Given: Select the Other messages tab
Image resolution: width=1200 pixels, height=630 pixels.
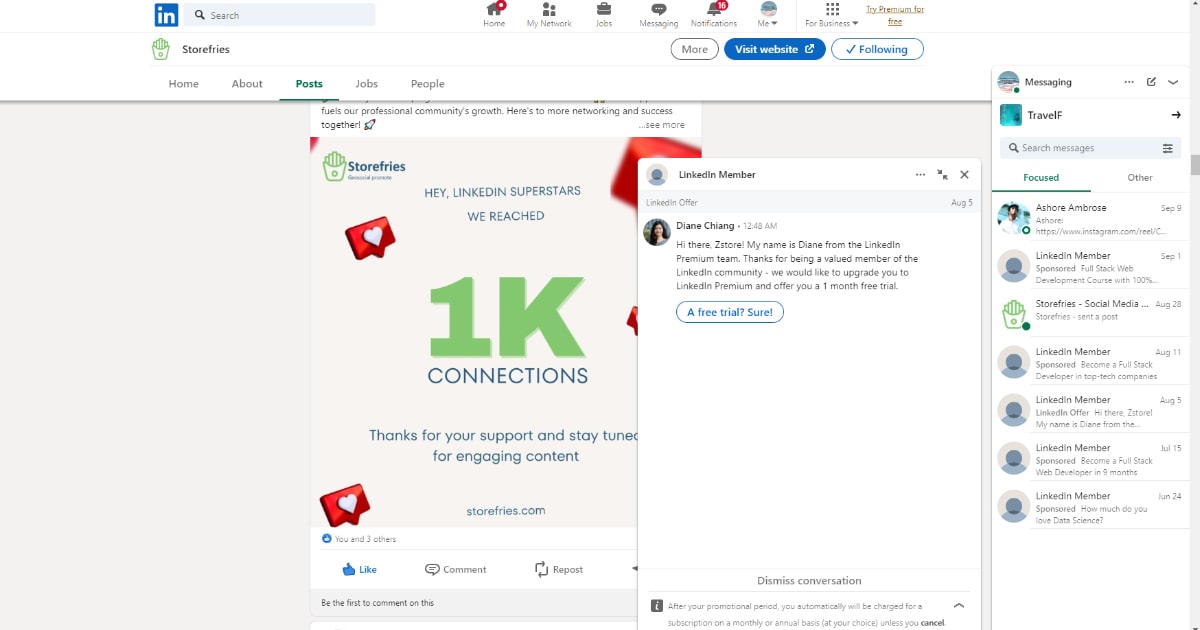Looking at the screenshot, I should (x=1140, y=178).
